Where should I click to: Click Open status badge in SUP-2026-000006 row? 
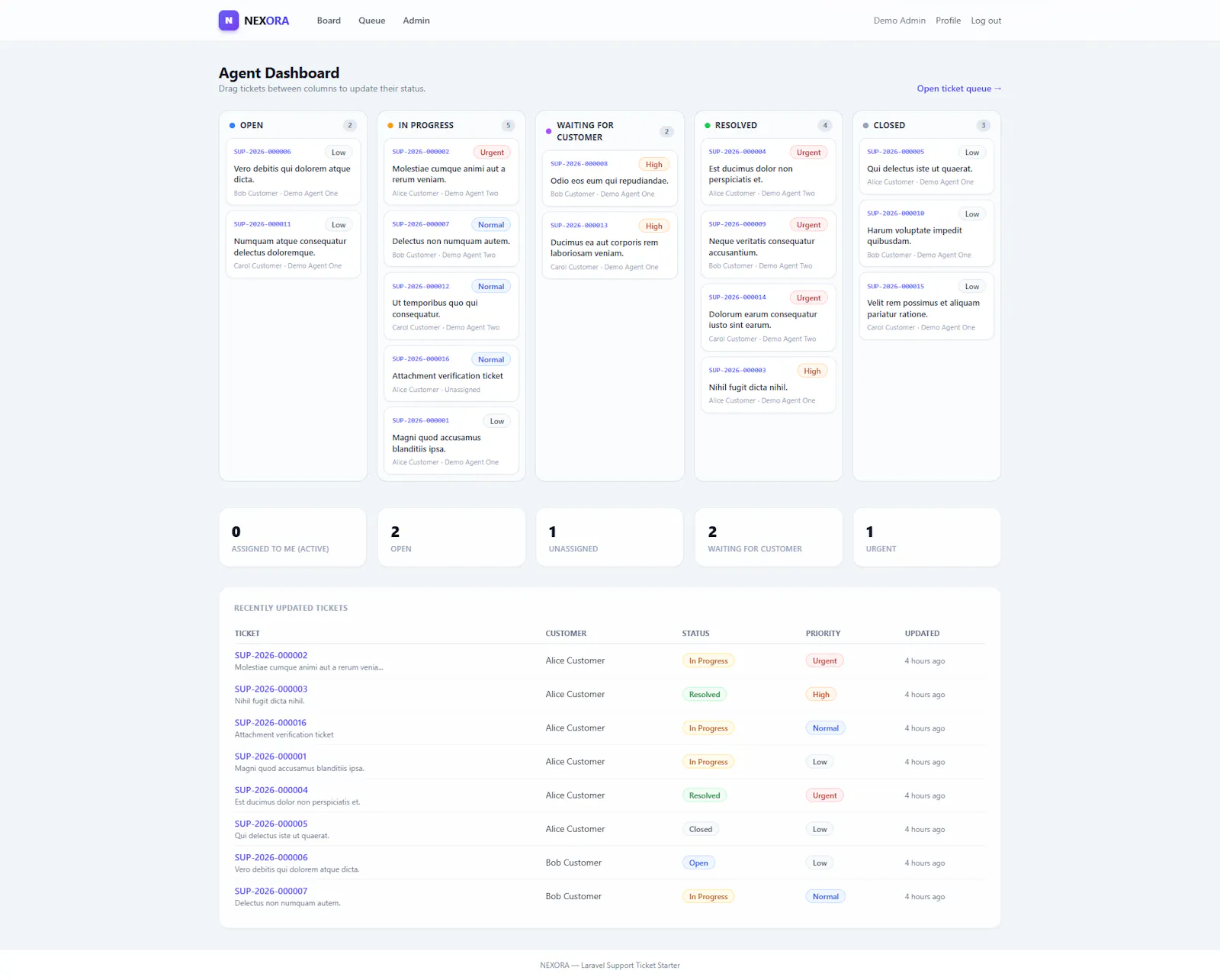coord(698,863)
